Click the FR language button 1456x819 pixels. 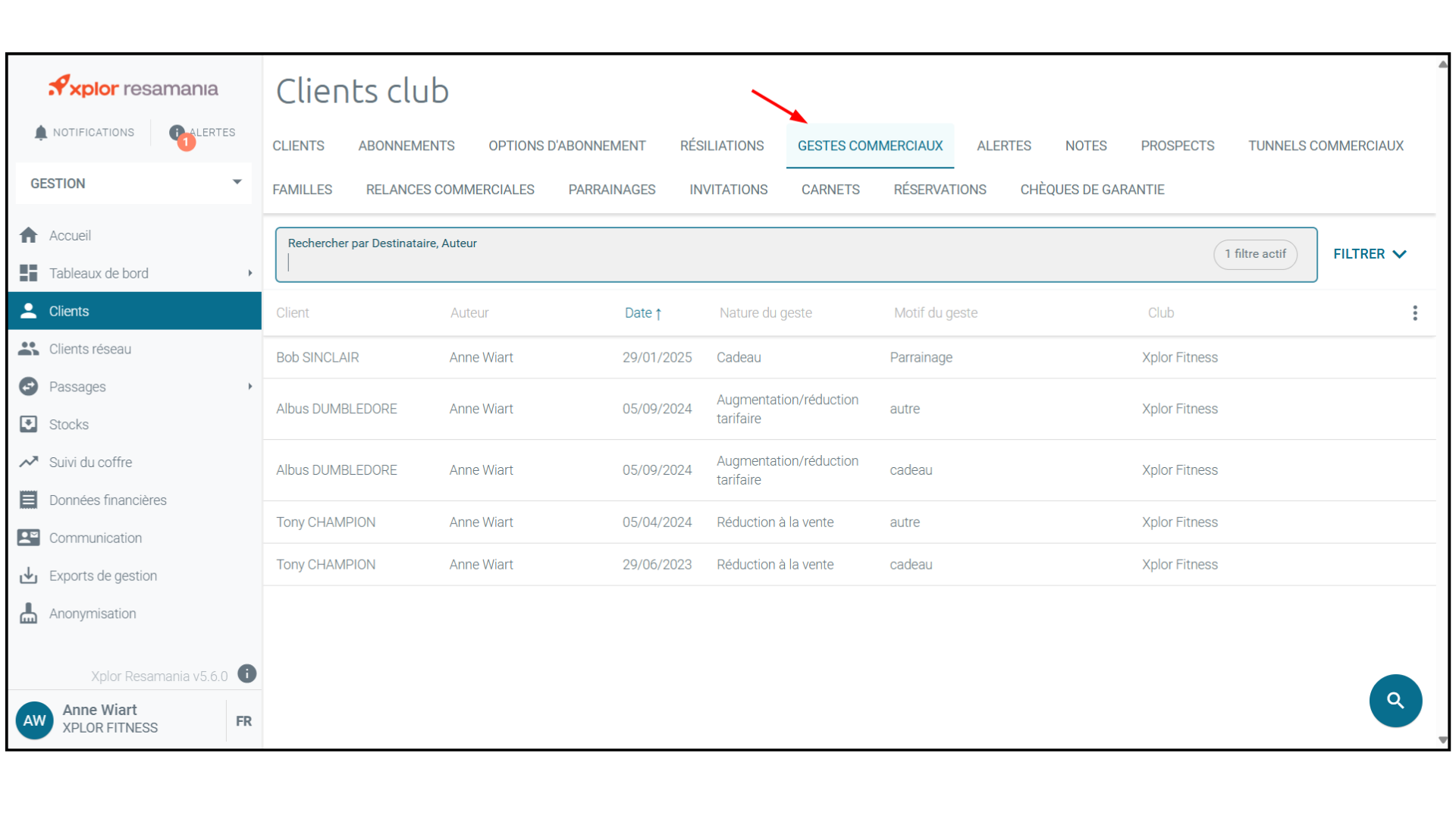(x=243, y=721)
